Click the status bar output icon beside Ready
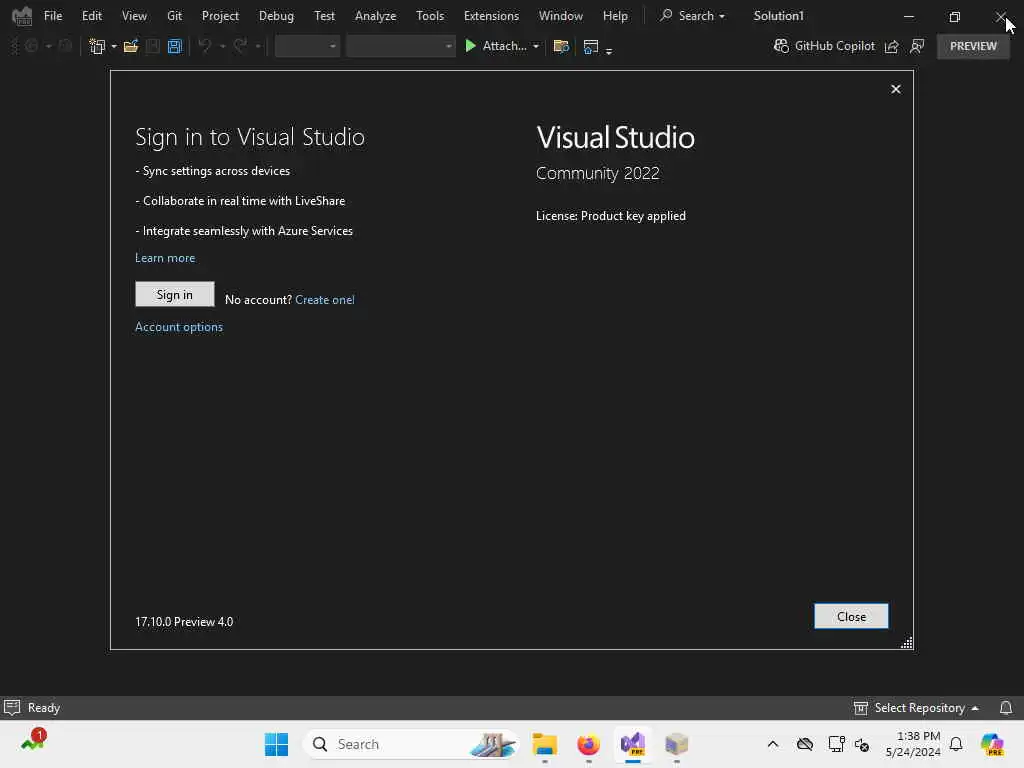1024x768 pixels. point(12,707)
